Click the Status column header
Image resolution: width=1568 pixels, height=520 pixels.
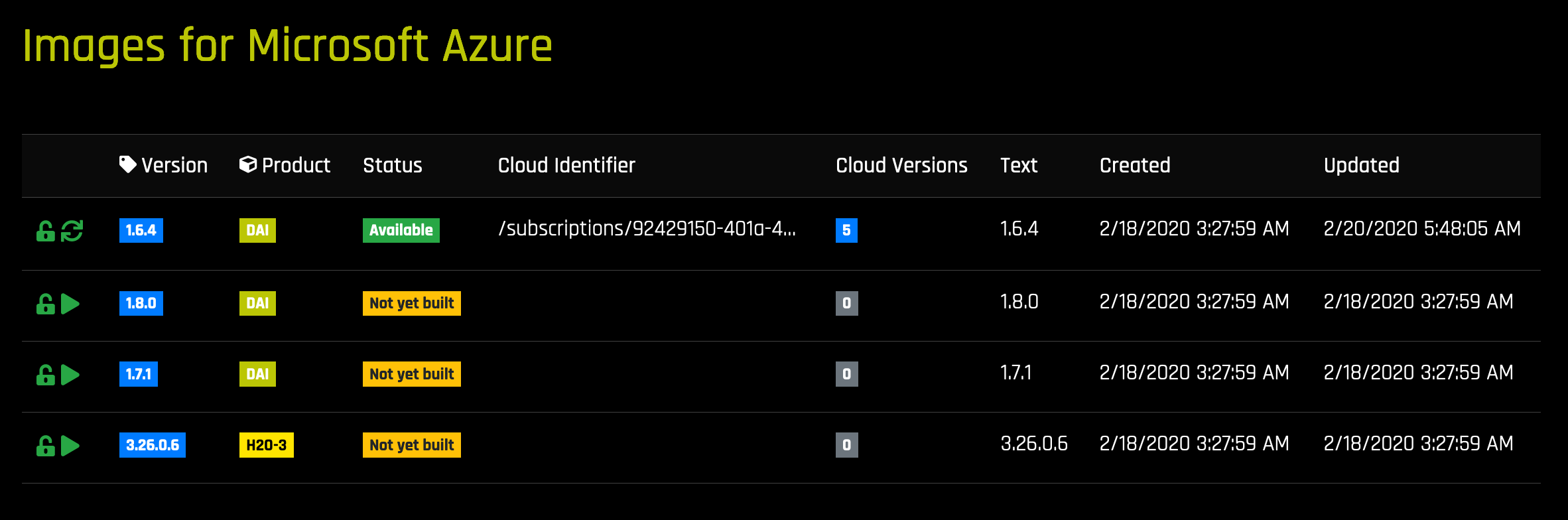tap(393, 165)
